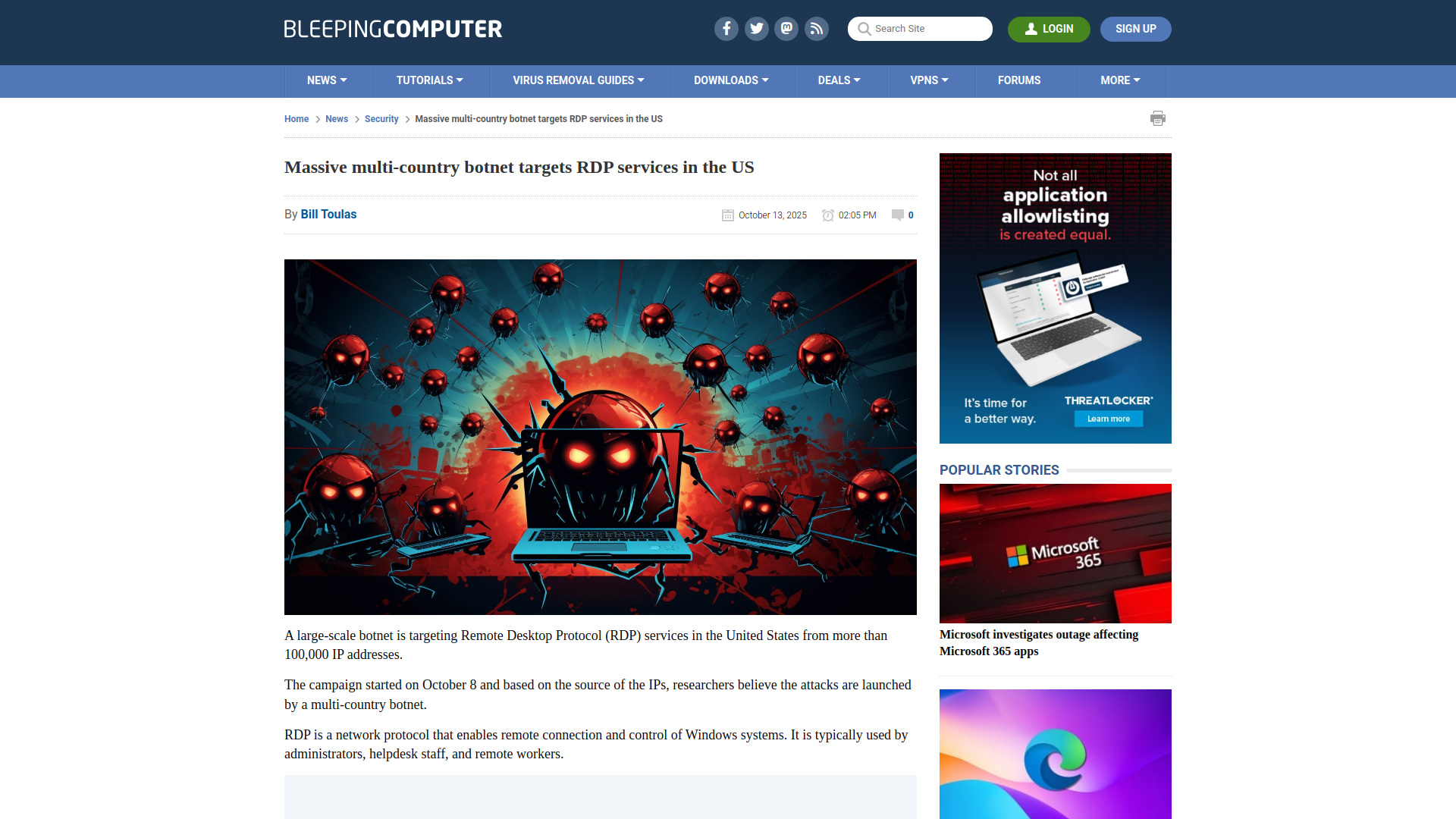Open the Microsoft 365 outage story thumbnail
Screen dimensions: 1456x819
1055,553
